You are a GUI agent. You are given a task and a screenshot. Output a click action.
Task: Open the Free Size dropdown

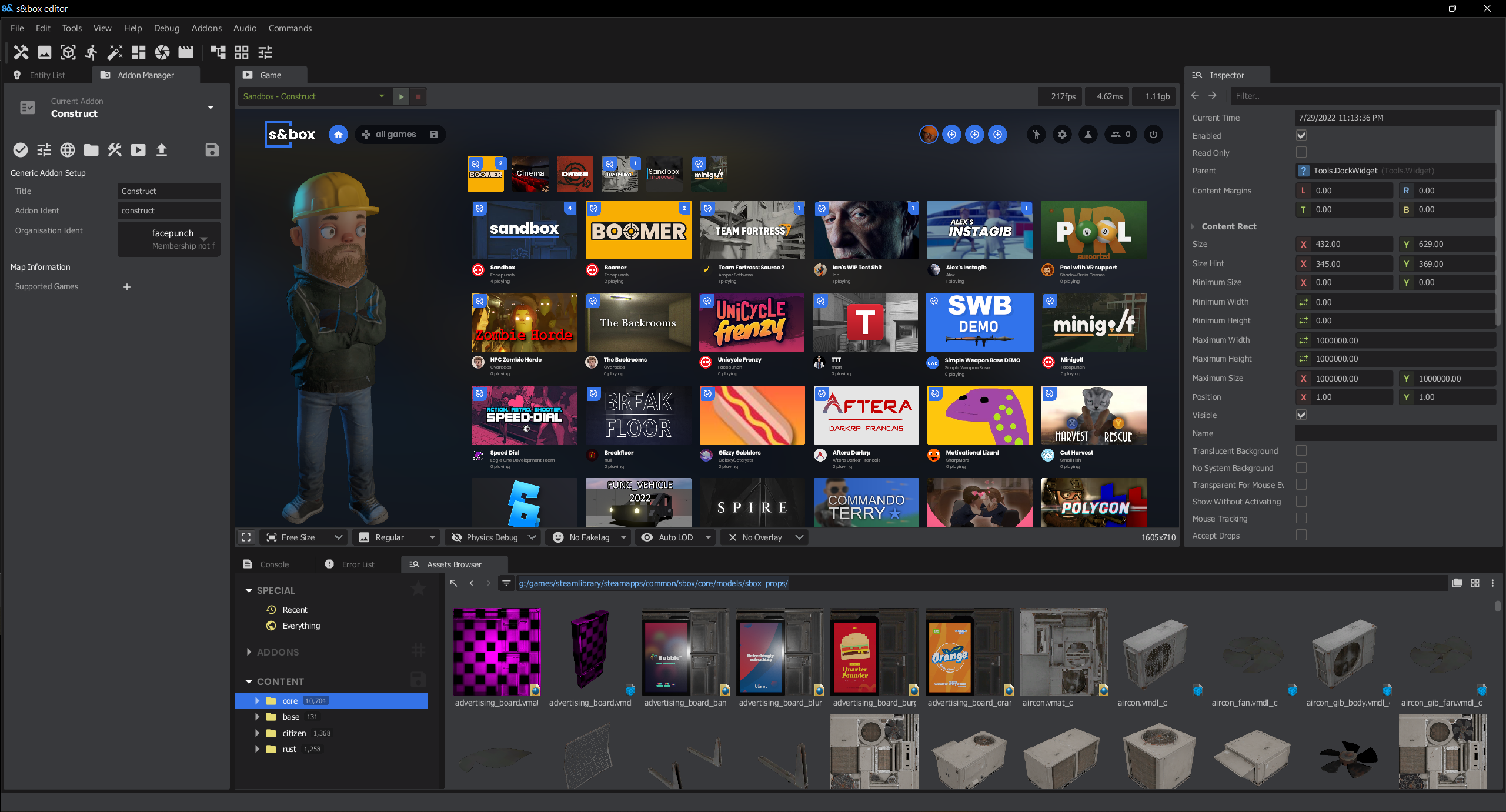click(x=302, y=537)
